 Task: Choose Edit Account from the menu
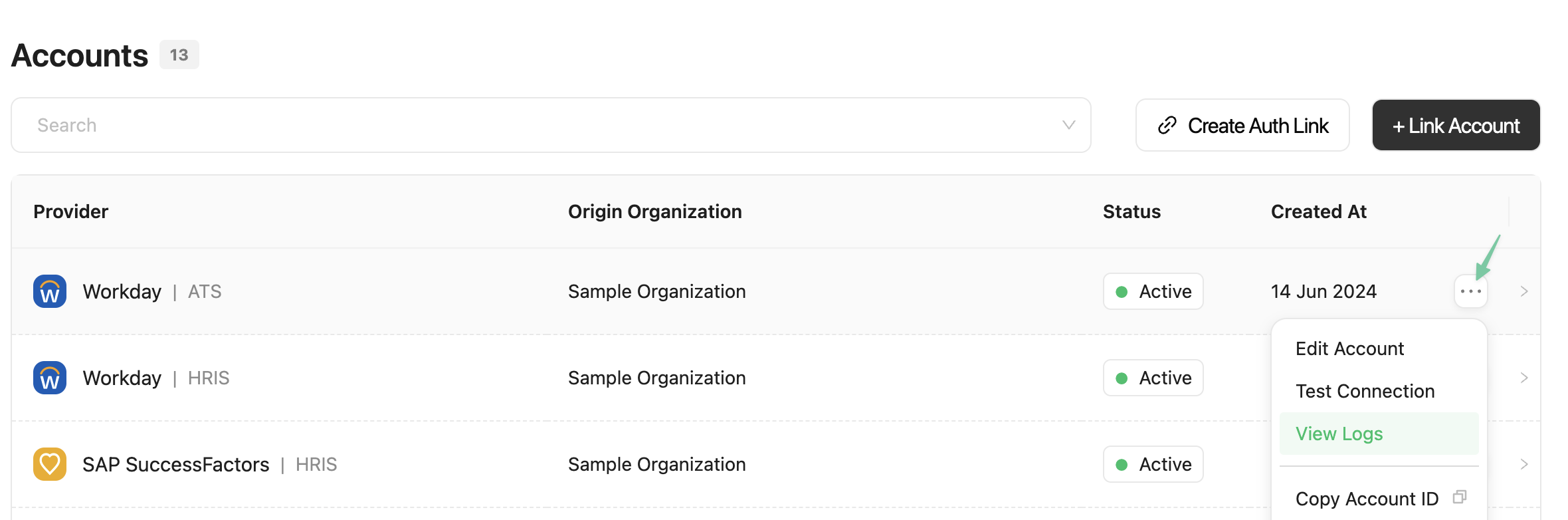pyautogui.click(x=1349, y=348)
